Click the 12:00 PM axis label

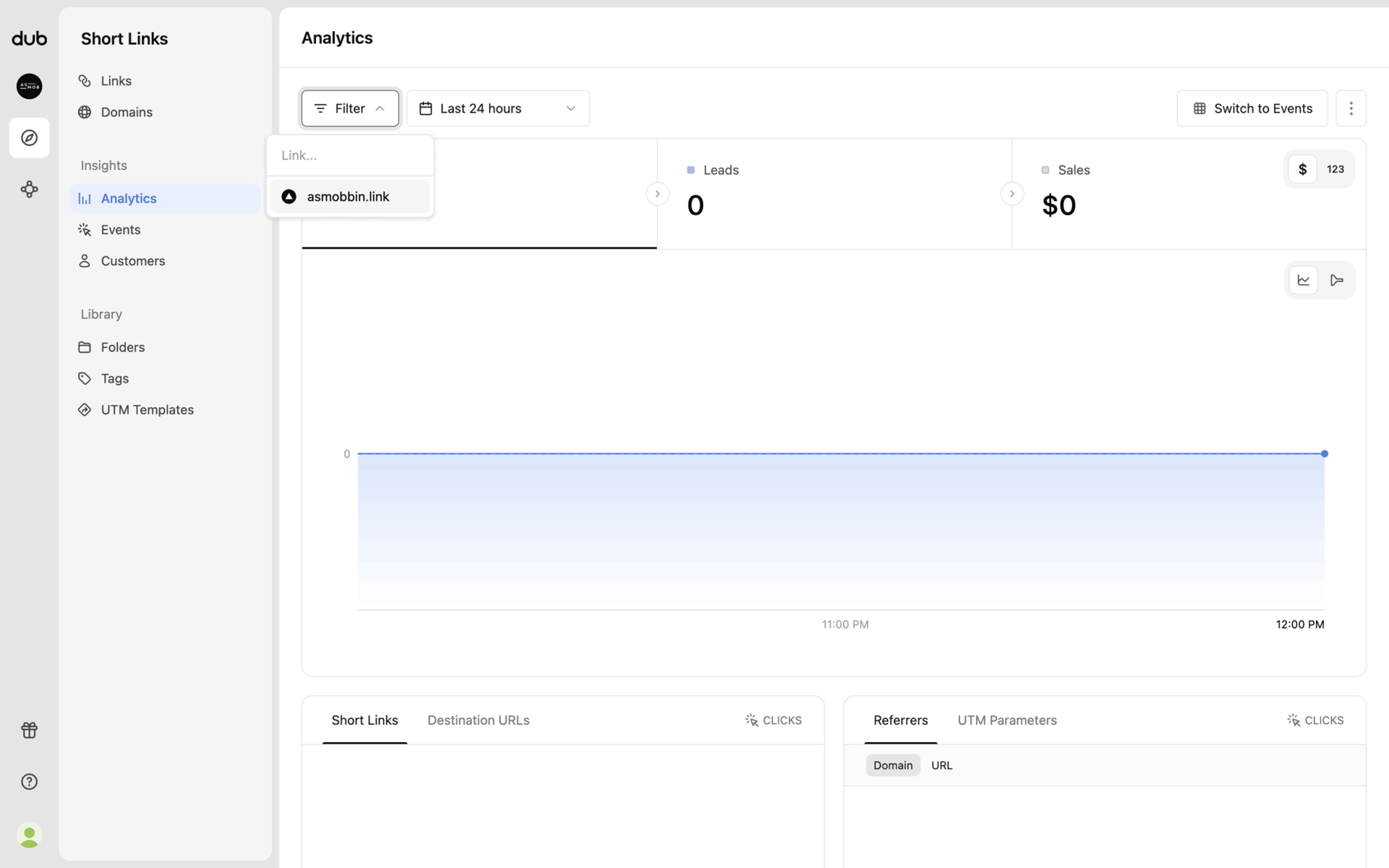point(1300,624)
